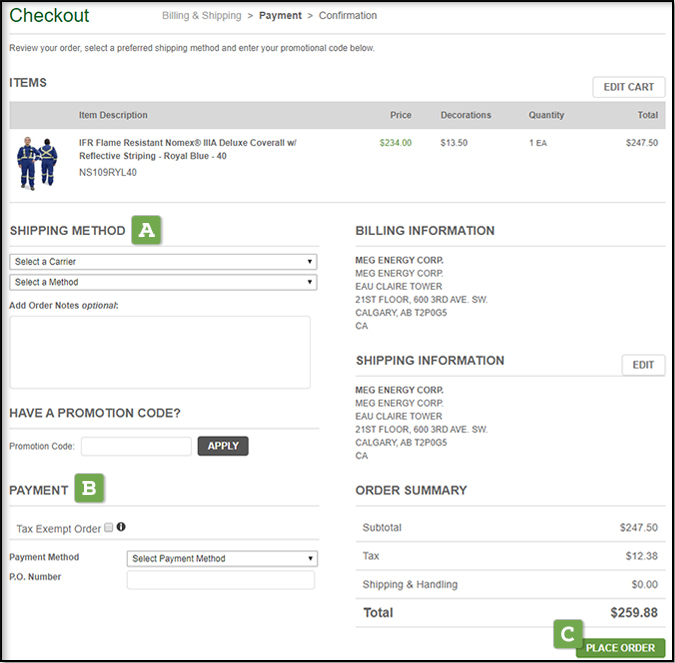Click the coverall product thumbnail image
Image resolution: width=675 pixels, height=663 pixels.
pyautogui.click(x=38, y=162)
